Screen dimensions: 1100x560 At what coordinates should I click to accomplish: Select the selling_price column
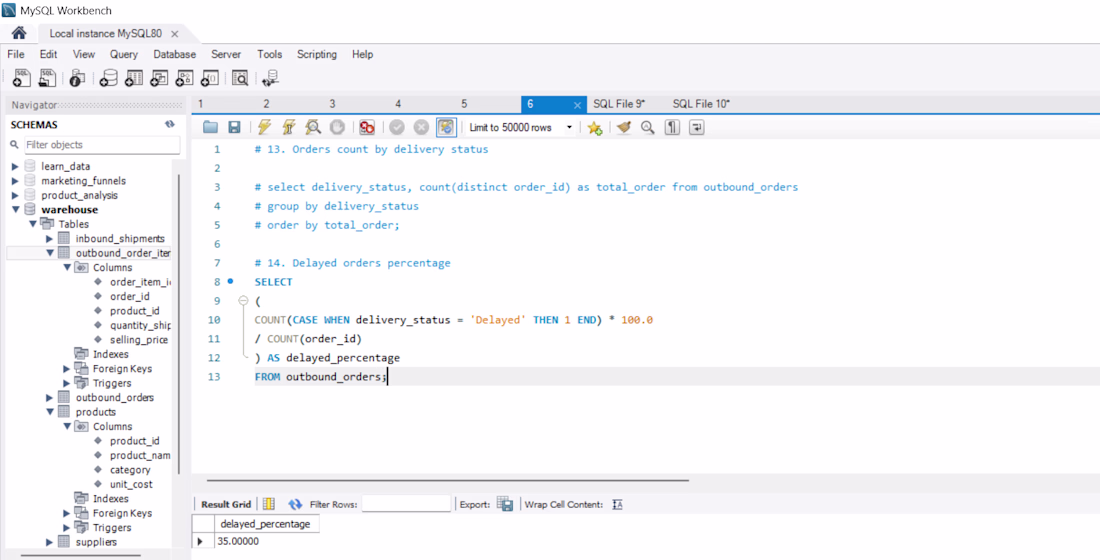(x=138, y=340)
